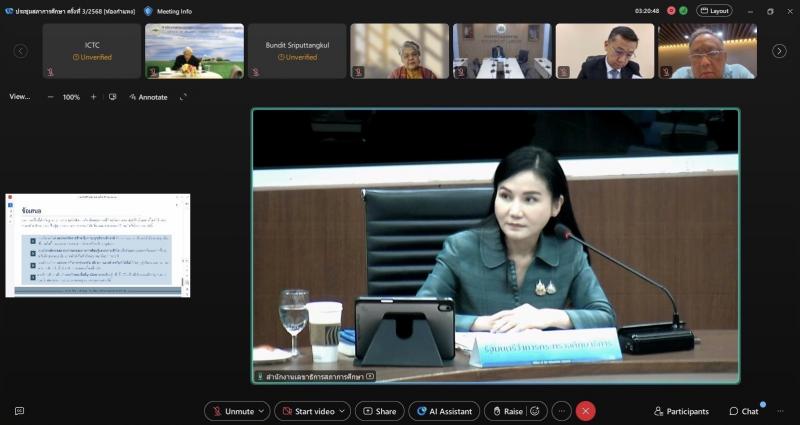Open the View... menu
Screen dimensions: 800x425
19,96
